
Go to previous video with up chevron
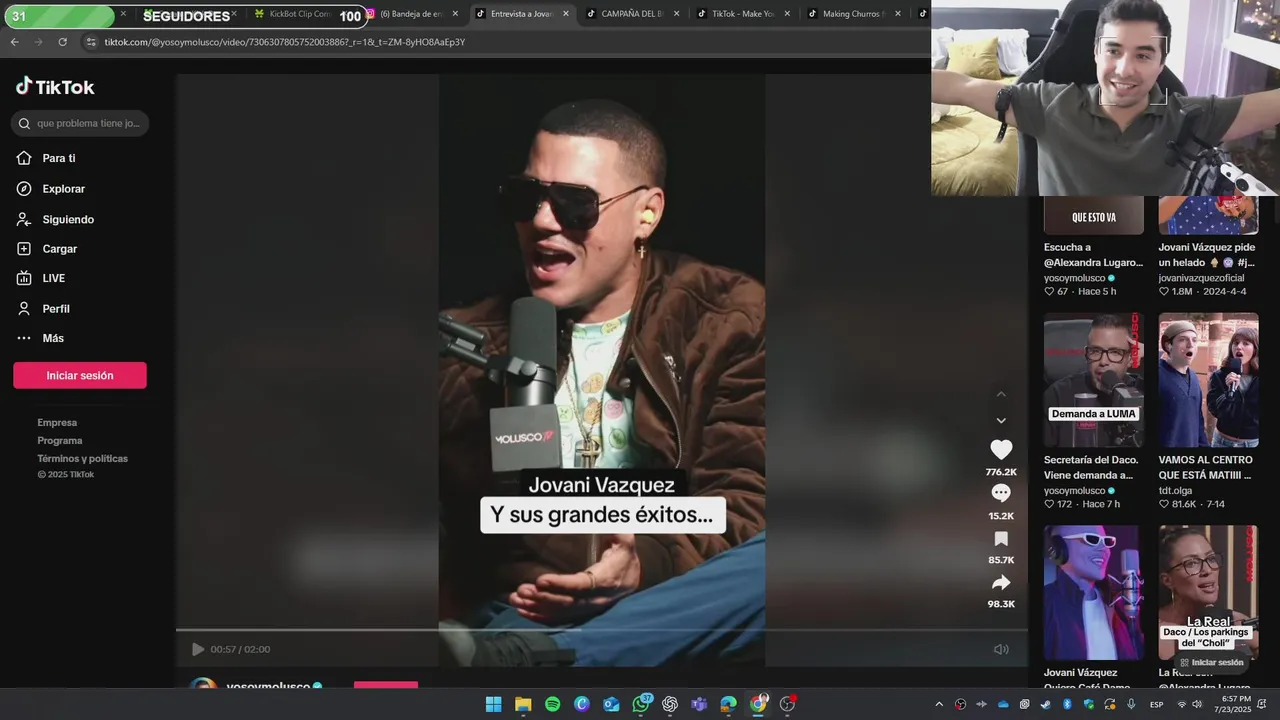point(1001,394)
